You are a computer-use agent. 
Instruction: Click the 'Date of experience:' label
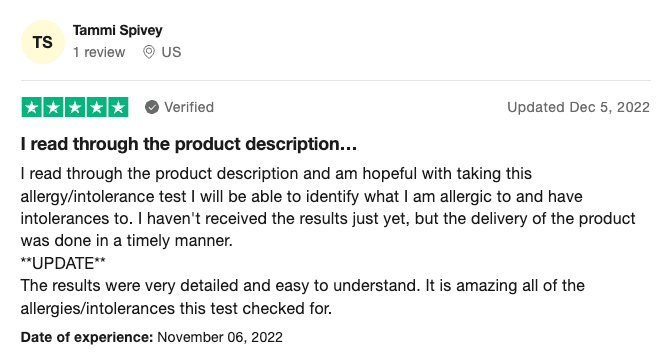coord(87,337)
